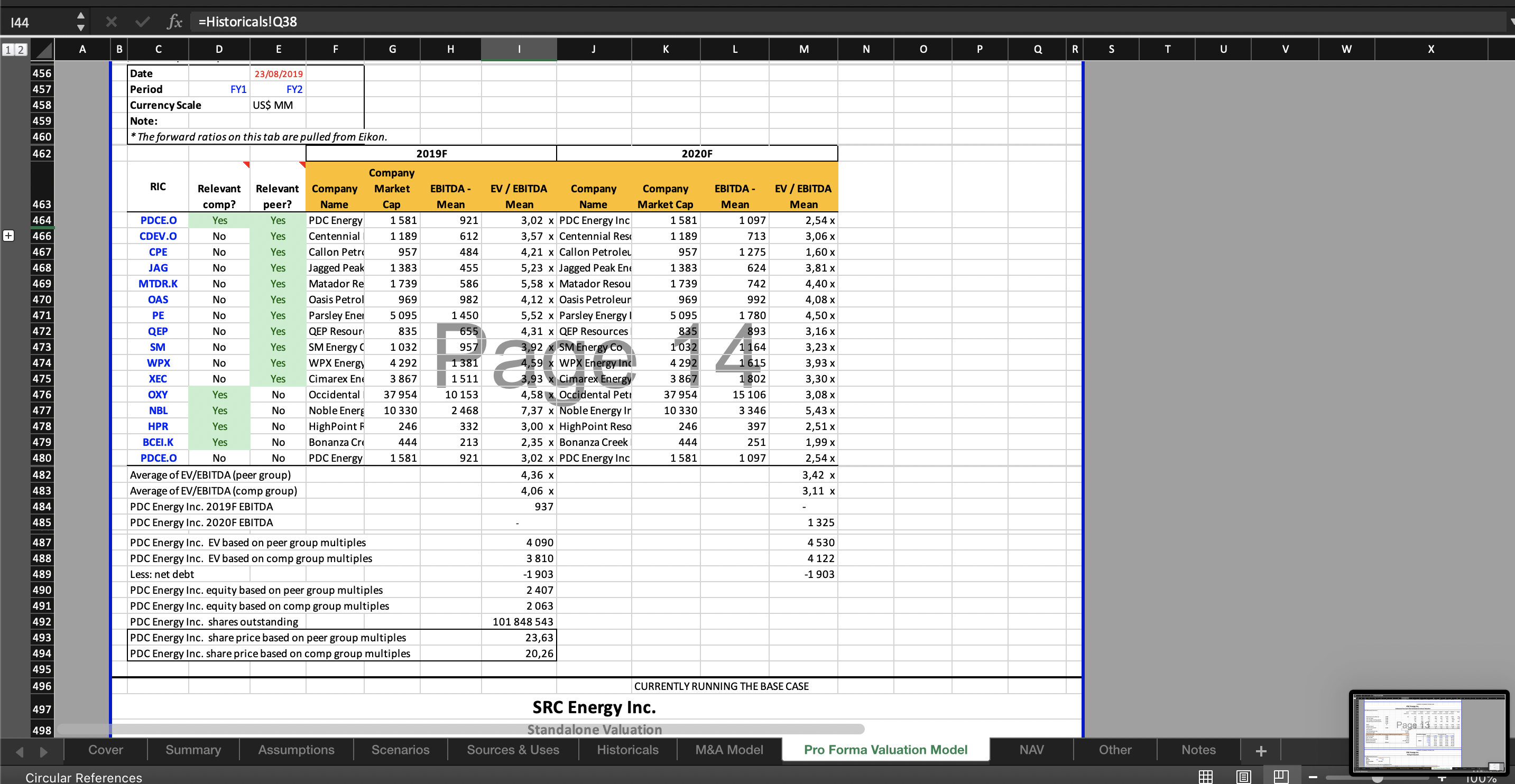
Task: Click the date cell 23/08/2019
Action: pyautogui.click(x=278, y=73)
